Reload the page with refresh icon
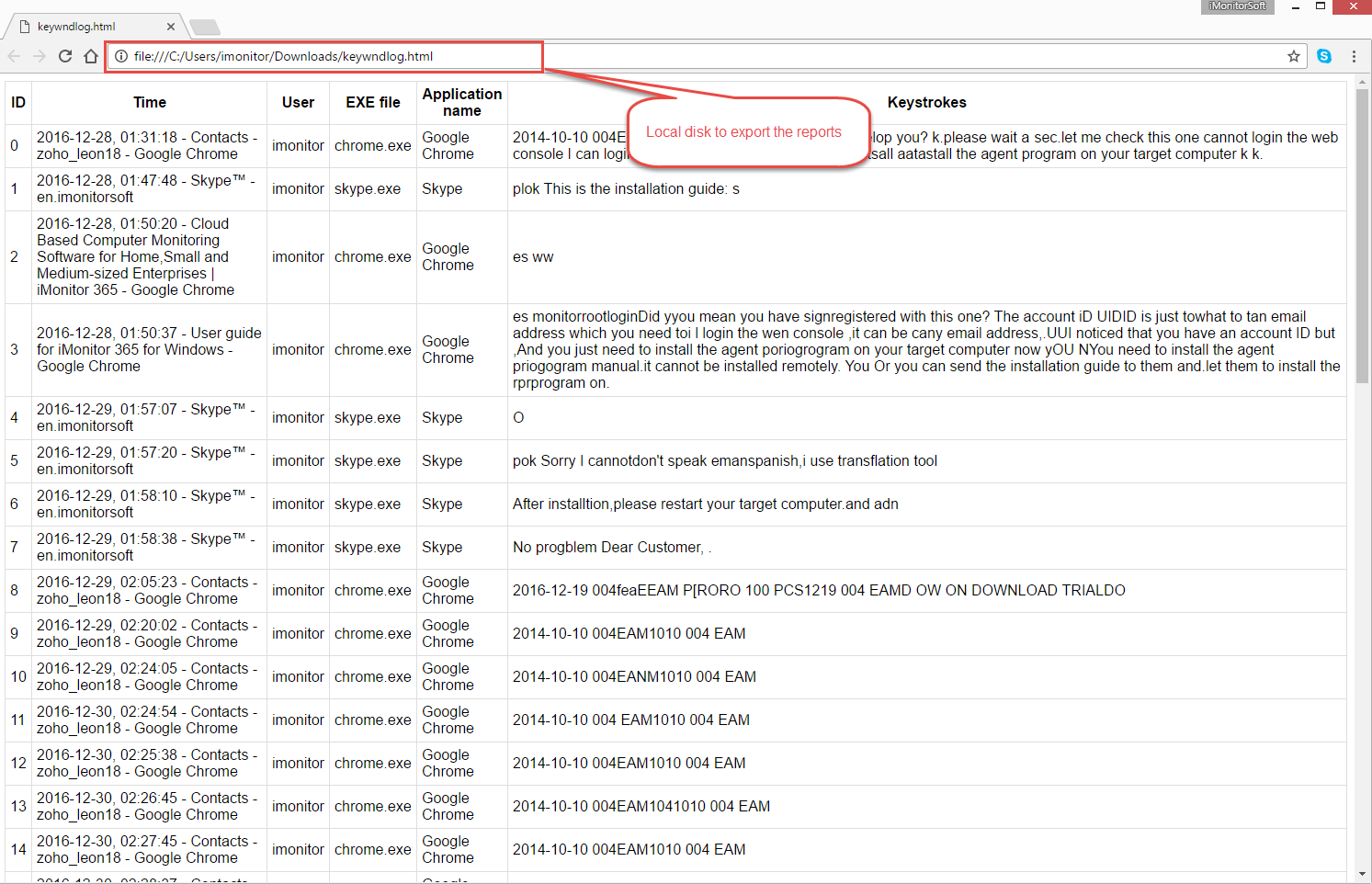 [65, 56]
